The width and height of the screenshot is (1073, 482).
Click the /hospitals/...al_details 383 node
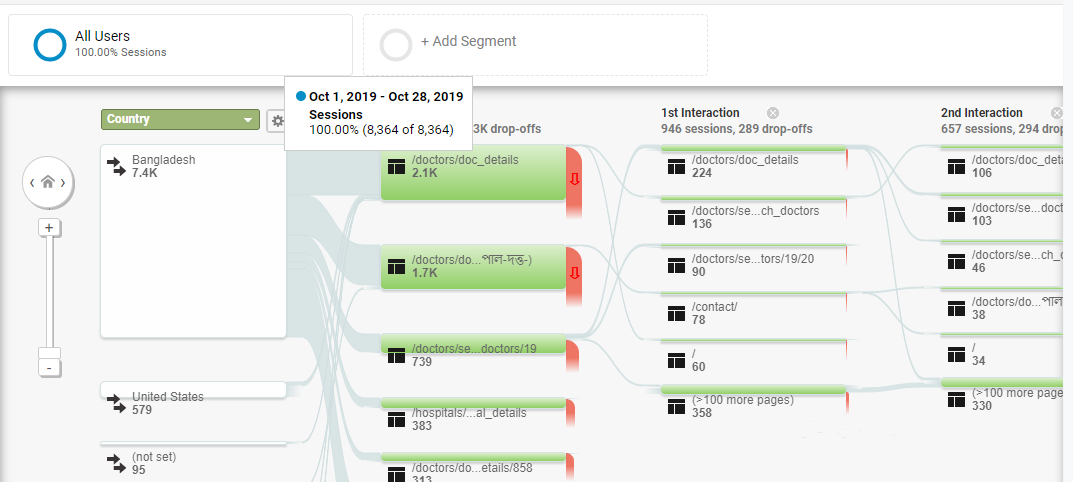474,414
